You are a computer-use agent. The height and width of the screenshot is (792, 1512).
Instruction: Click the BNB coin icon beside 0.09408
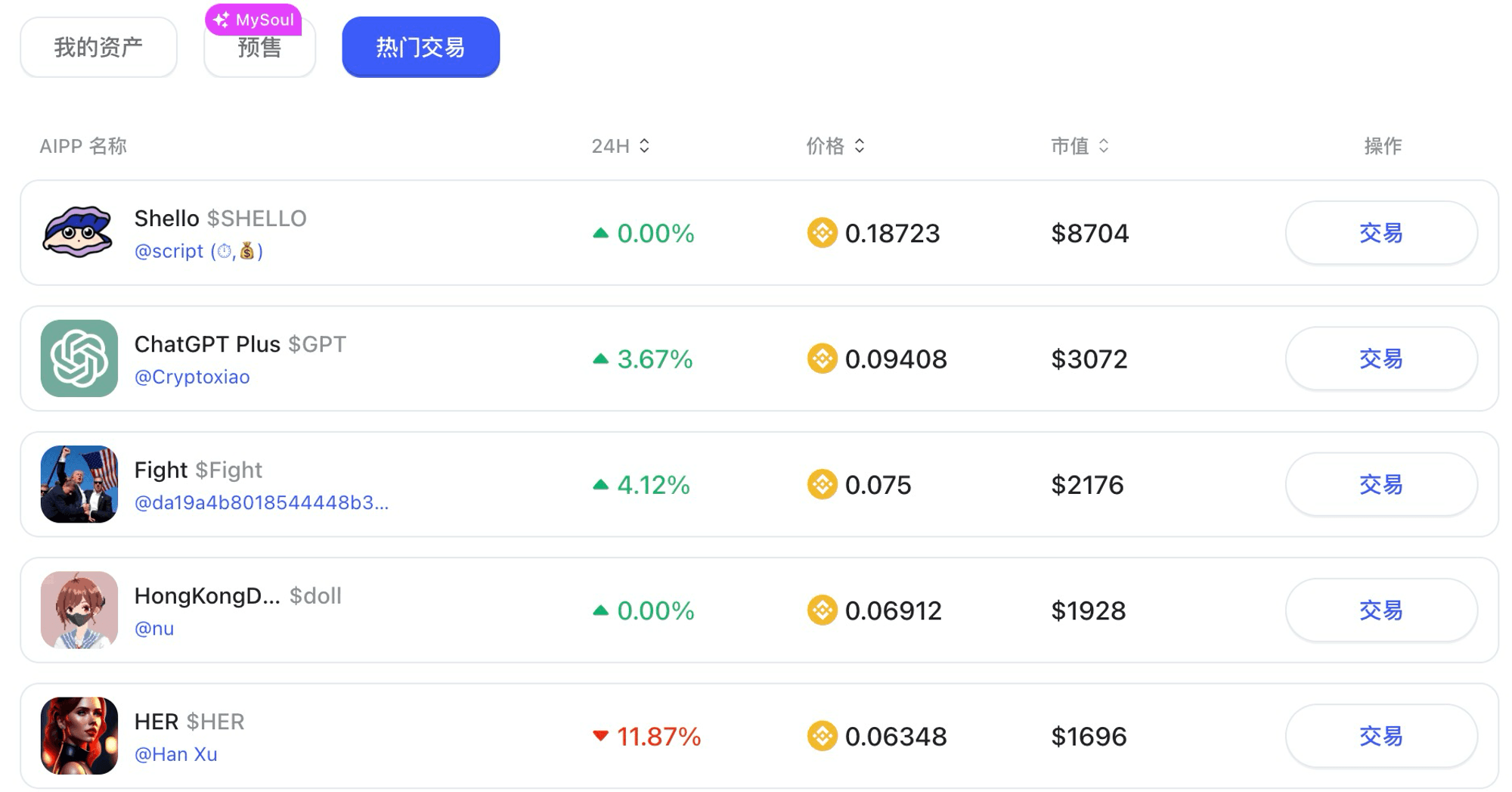[822, 359]
